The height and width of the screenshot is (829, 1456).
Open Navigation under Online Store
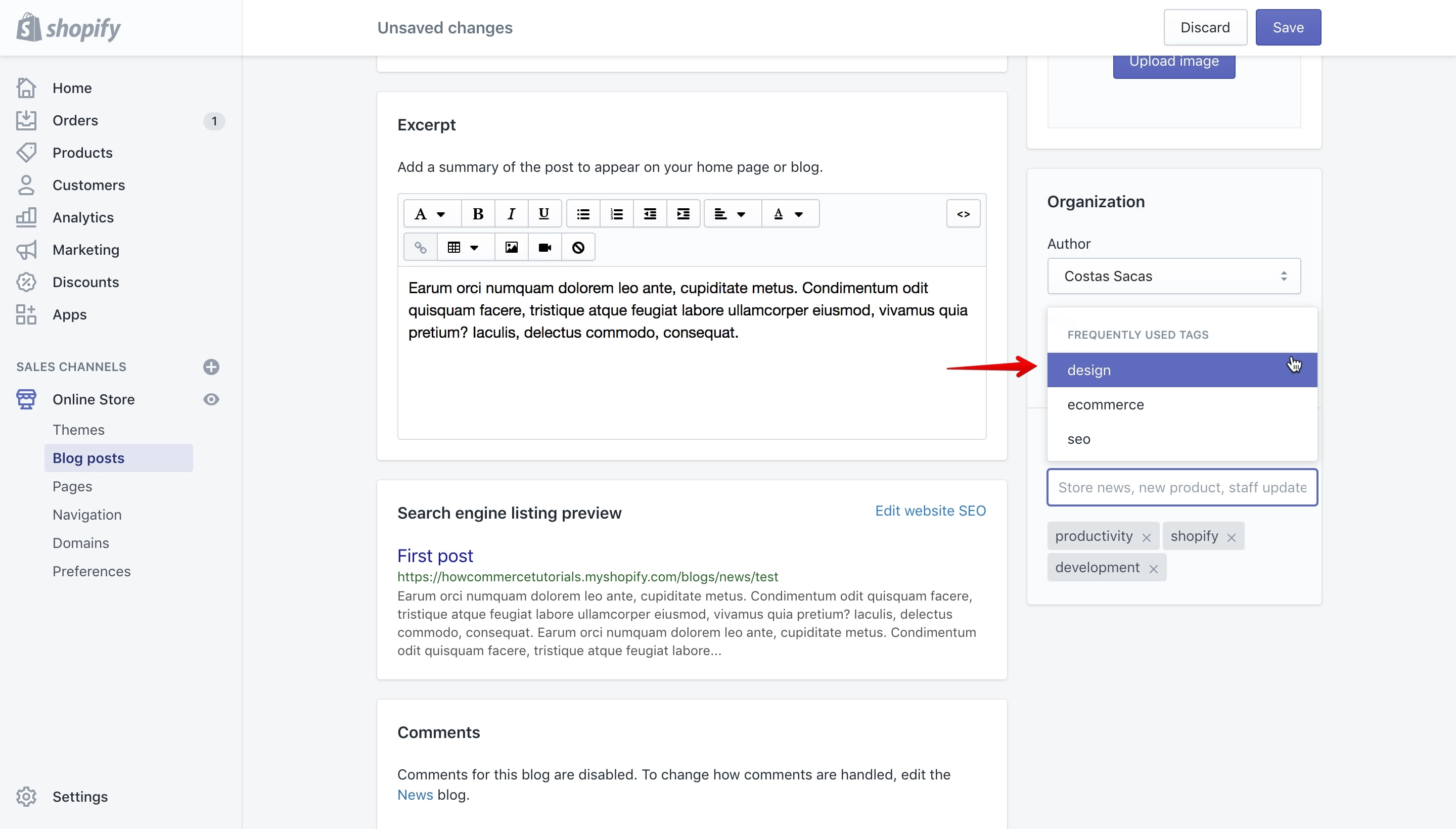87,515
